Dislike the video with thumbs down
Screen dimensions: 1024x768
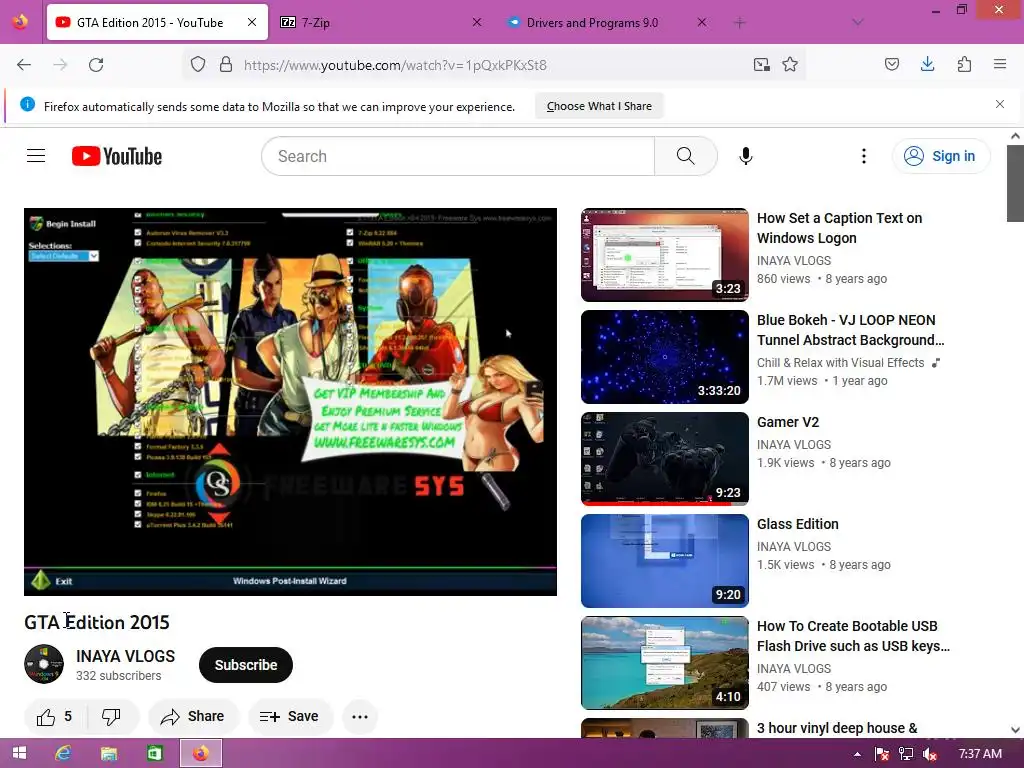(112, 717)
